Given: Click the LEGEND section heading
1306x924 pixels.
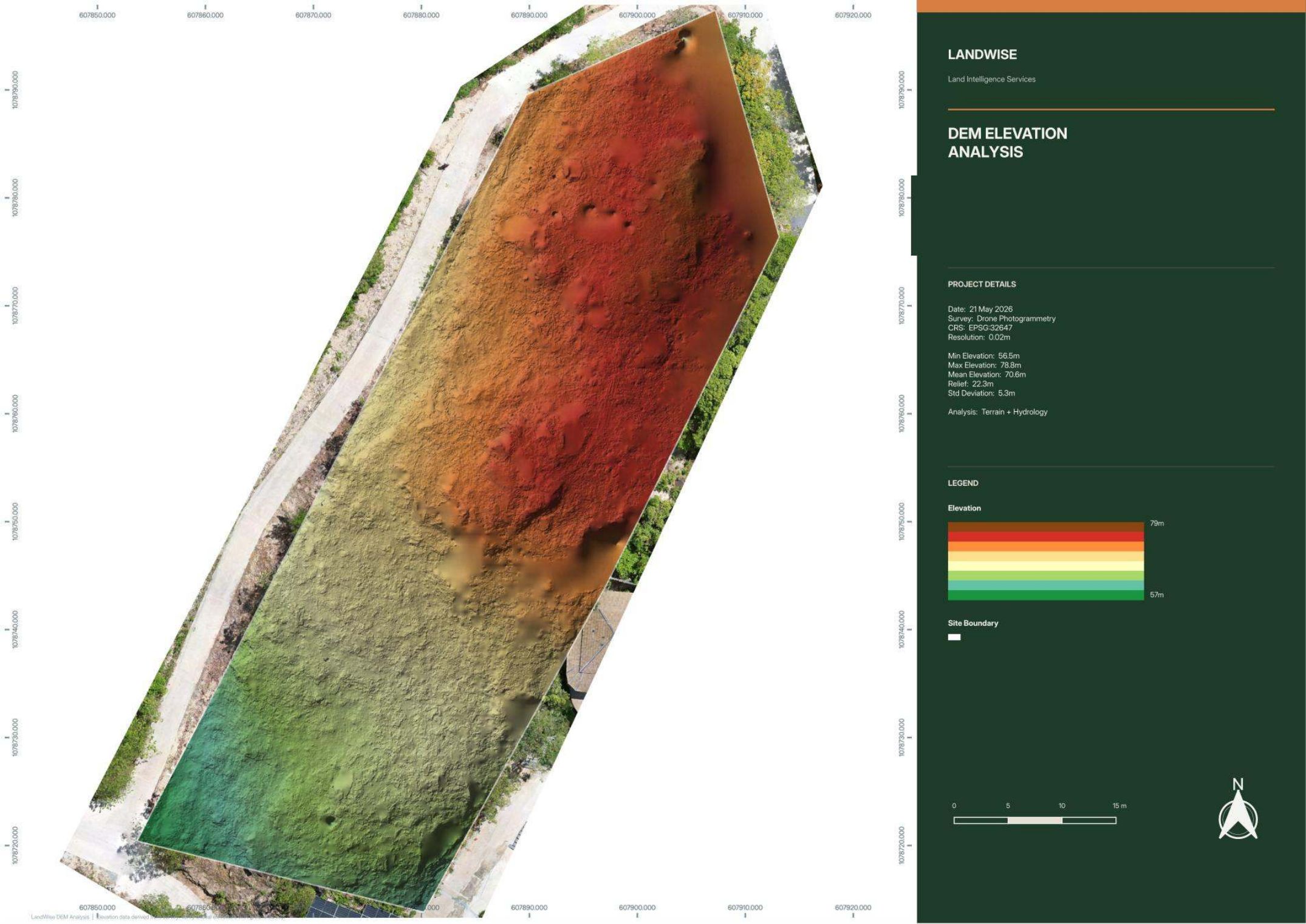Looking at the screenshot, I should 963,484.
